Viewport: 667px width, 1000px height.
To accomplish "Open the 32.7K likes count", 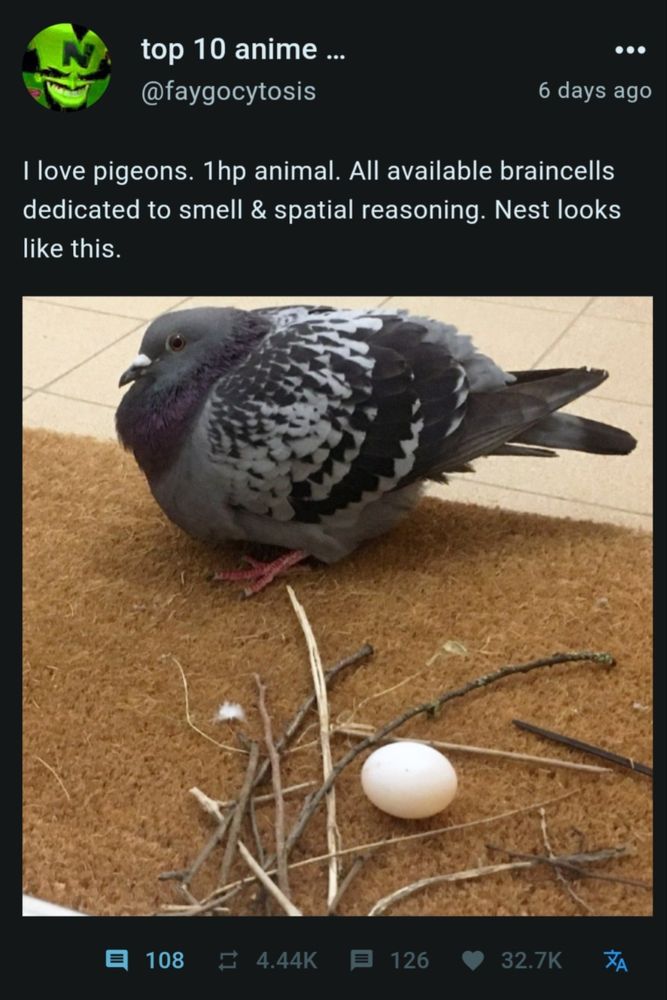I will point(531,960).
